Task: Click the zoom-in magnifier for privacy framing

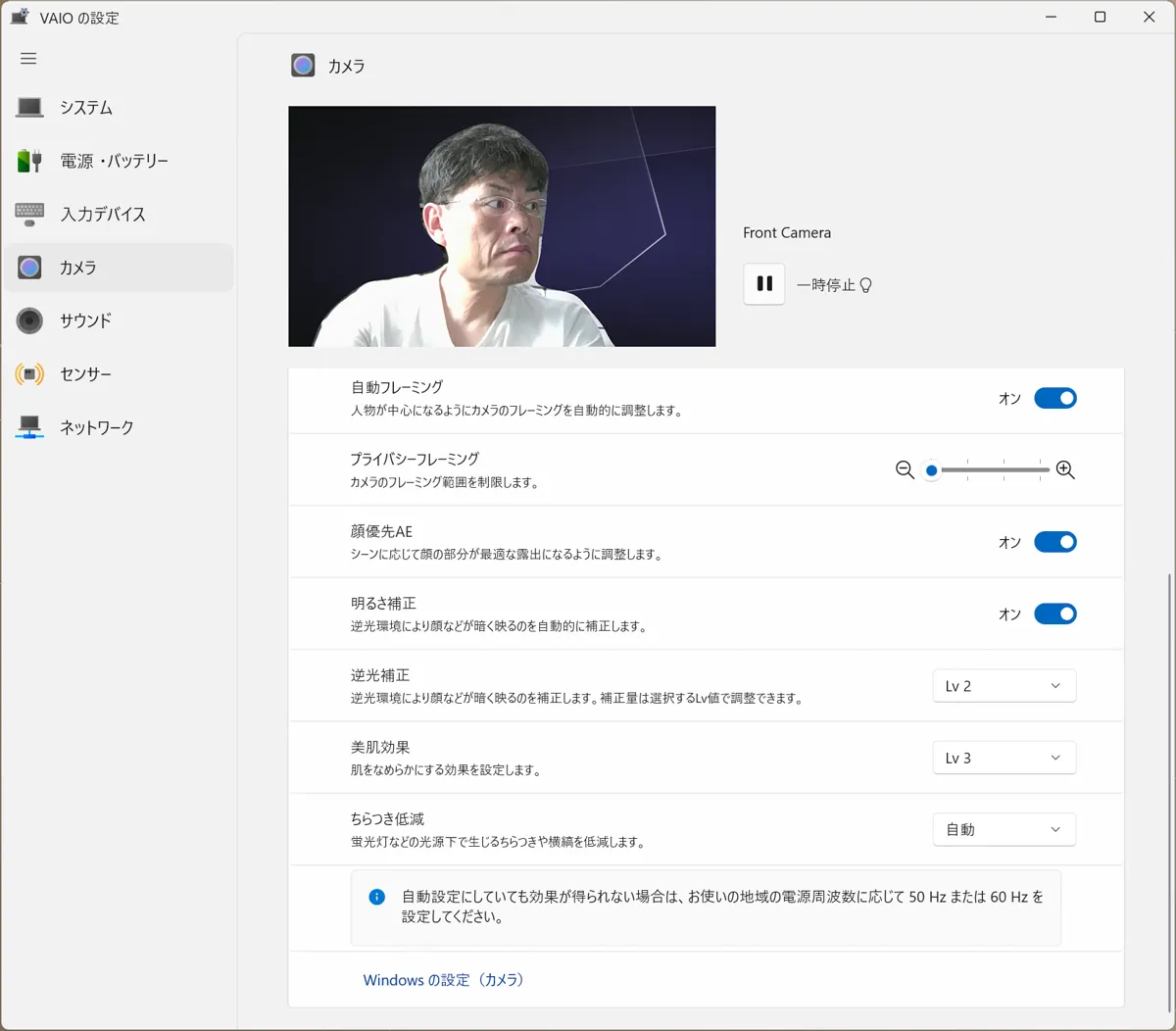Action: tap(1065, 470)
